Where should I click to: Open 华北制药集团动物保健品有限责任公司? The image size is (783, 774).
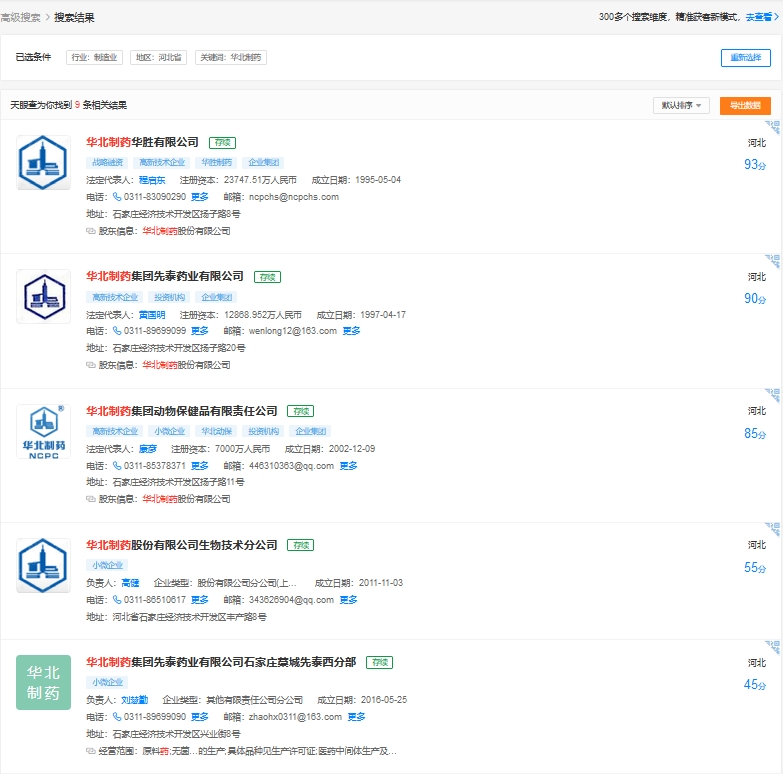(182, 411)
